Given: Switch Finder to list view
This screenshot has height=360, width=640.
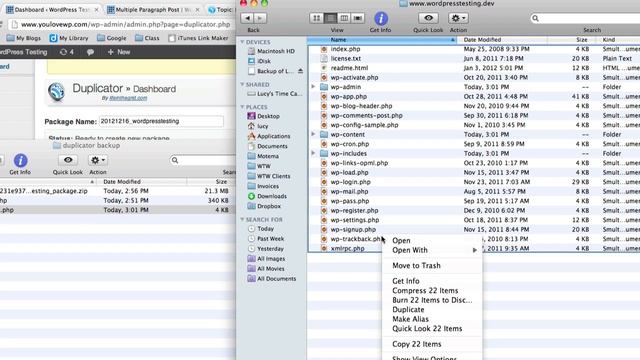Looking at the screenshot, I should (x=330, y=18).
